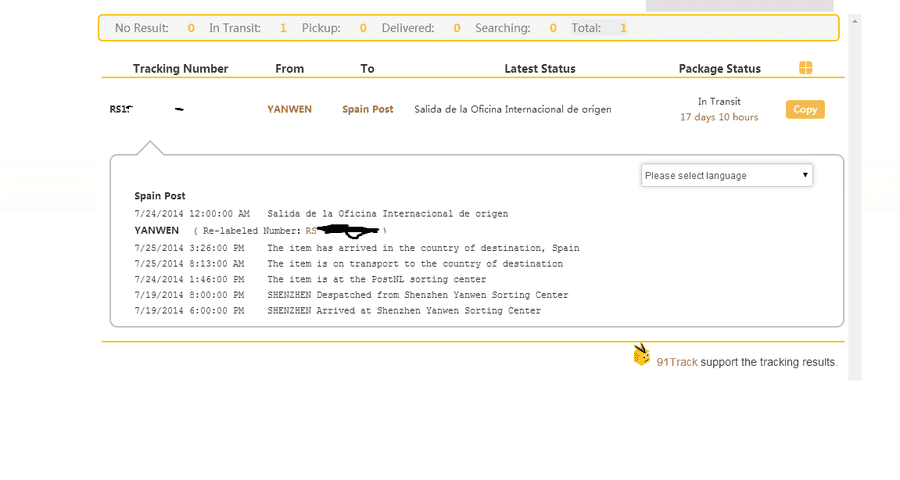Click the '17 days 10 hours' transit time
This screenshot has width=900, height=480.
coord(719,117)
